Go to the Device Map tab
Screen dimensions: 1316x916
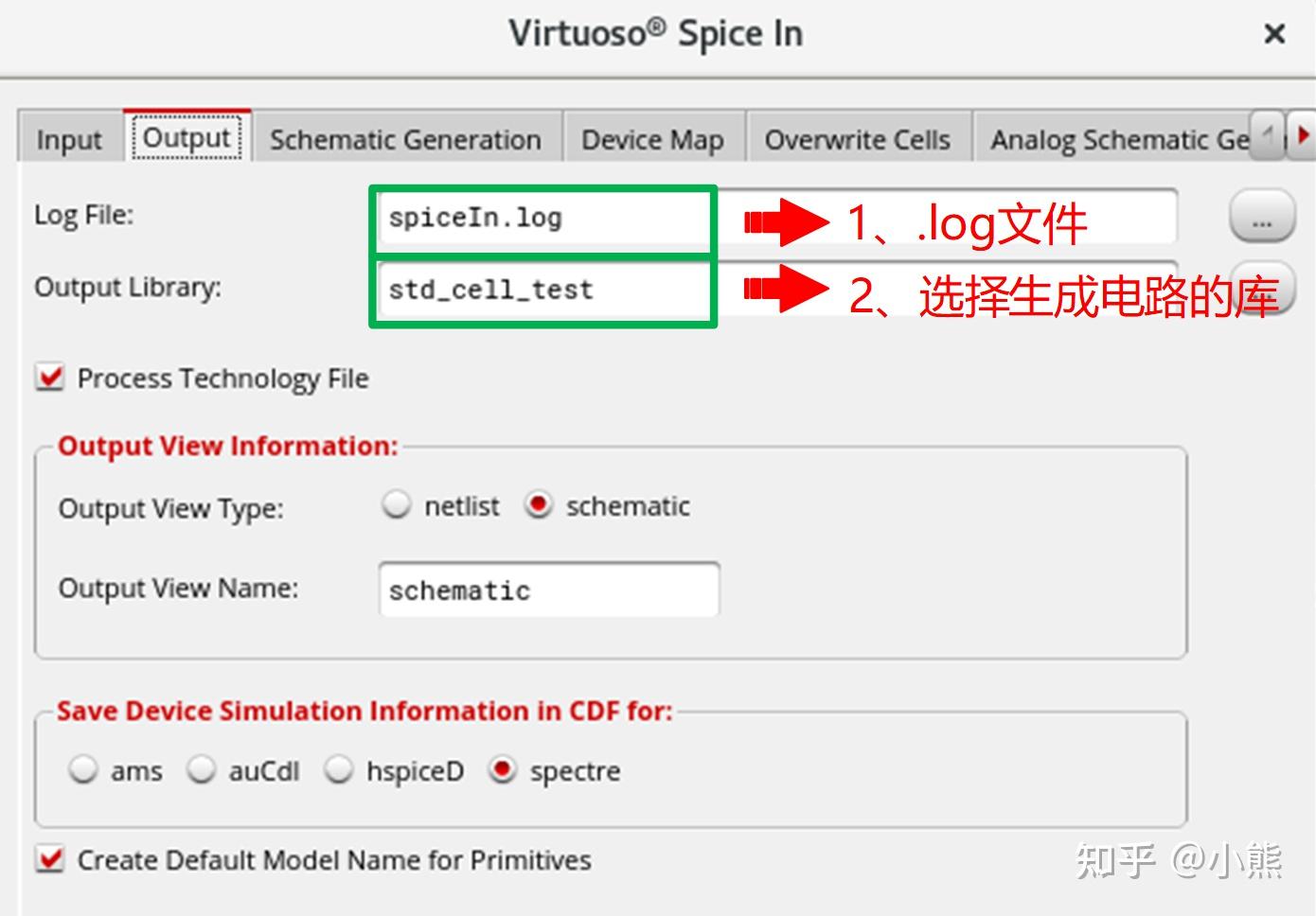click(x=652, y=138)
